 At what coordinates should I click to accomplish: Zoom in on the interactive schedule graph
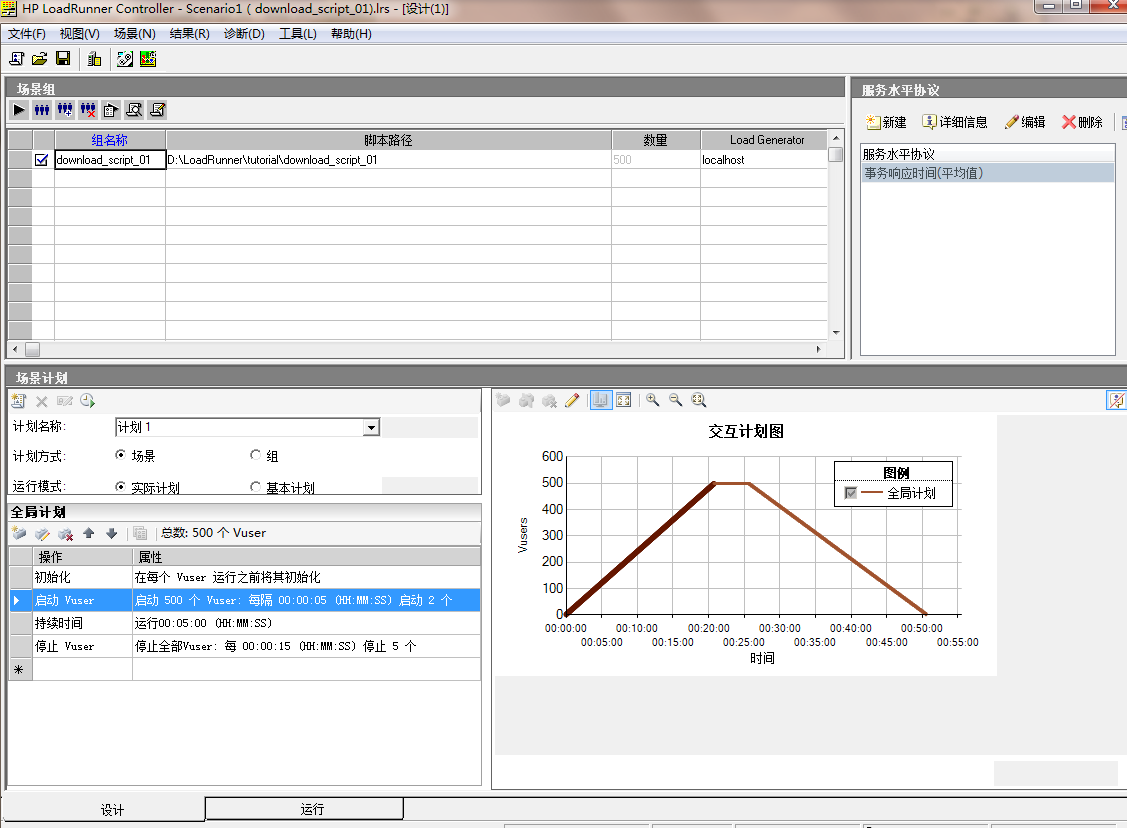point(652,400)
